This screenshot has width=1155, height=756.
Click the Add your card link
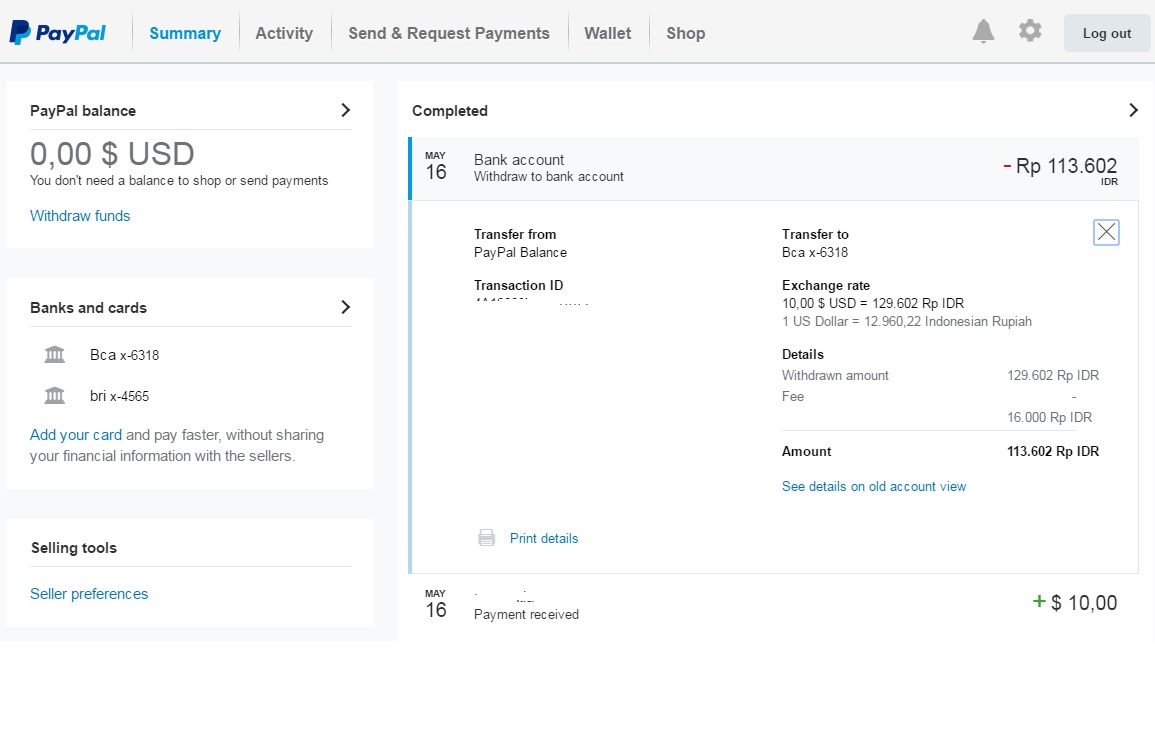(x=76, y=435)
